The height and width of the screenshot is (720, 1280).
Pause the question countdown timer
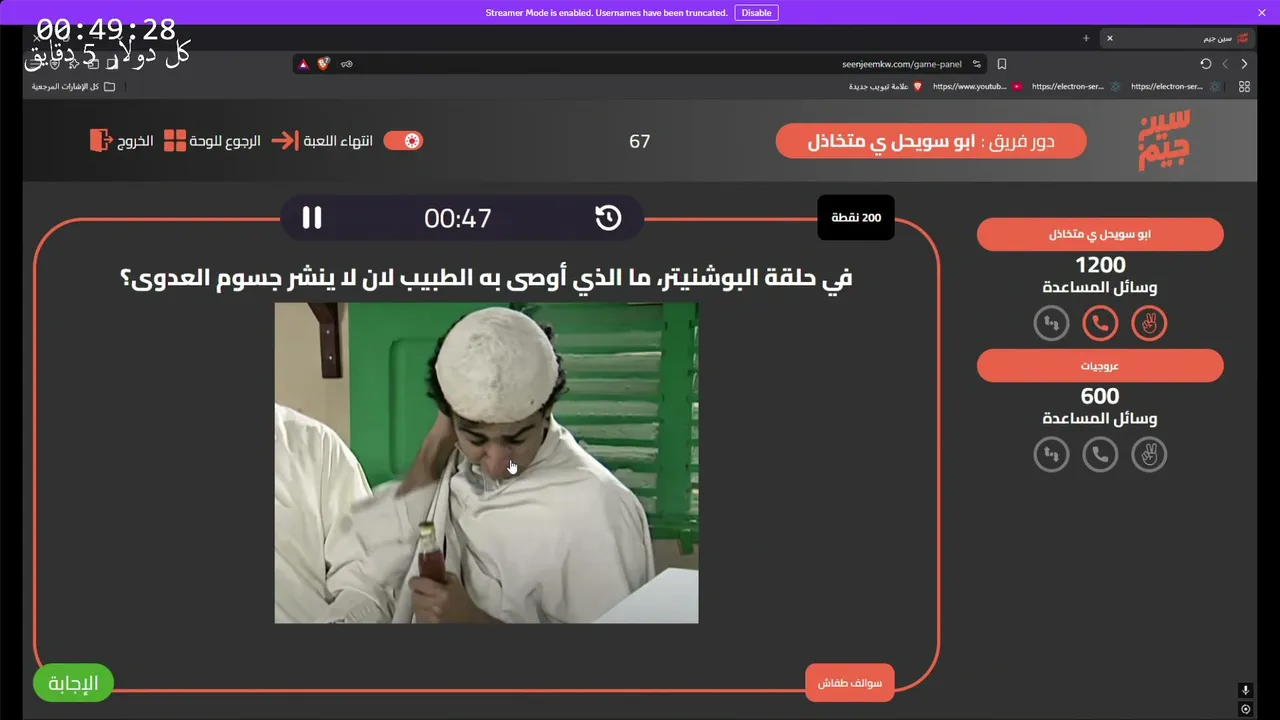click(x=312, y=218)
